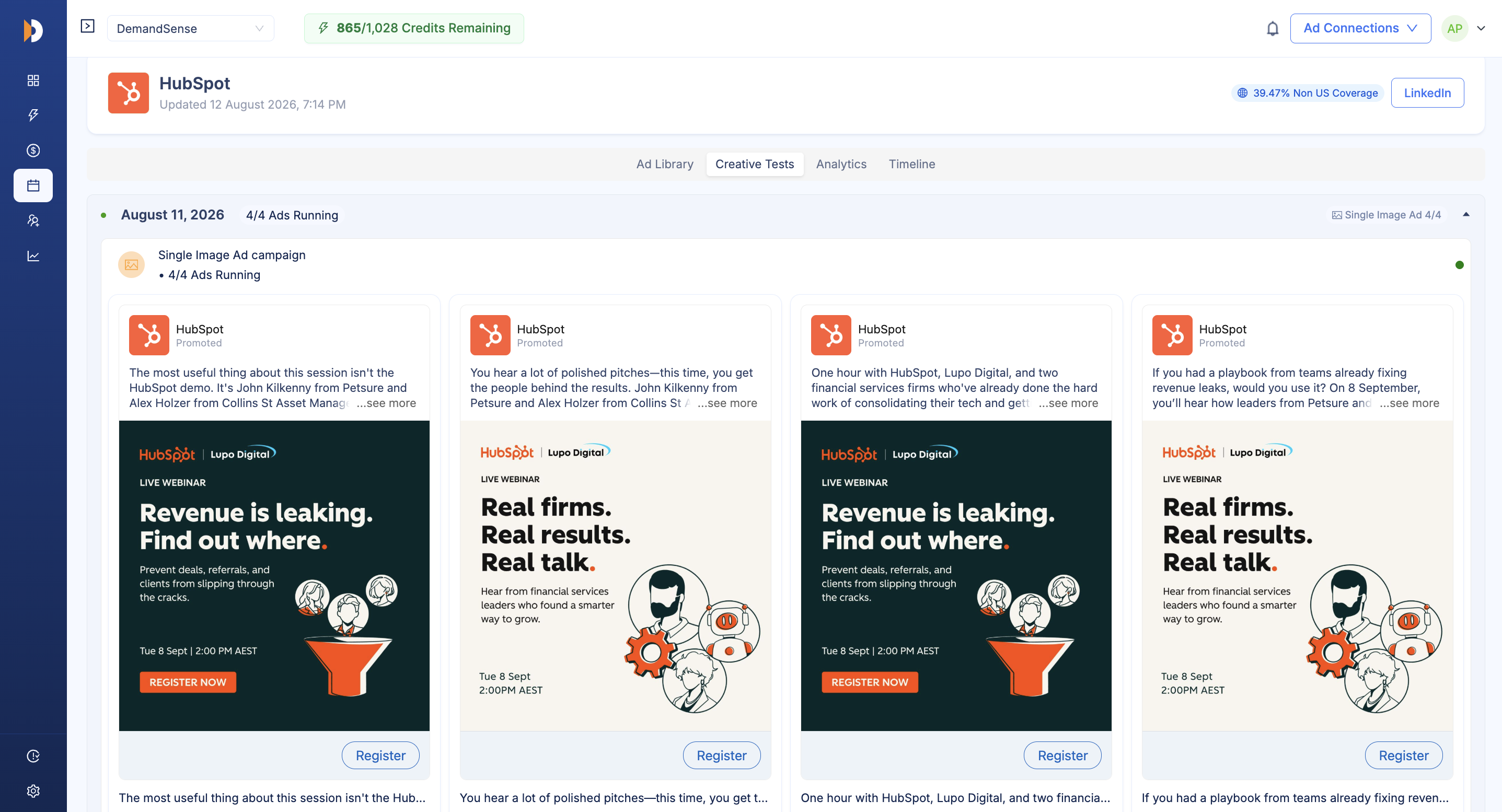Click the Single Image Ad campaign title
Viewport: 1502px width, 812px height.
click(x=232, y=255)
